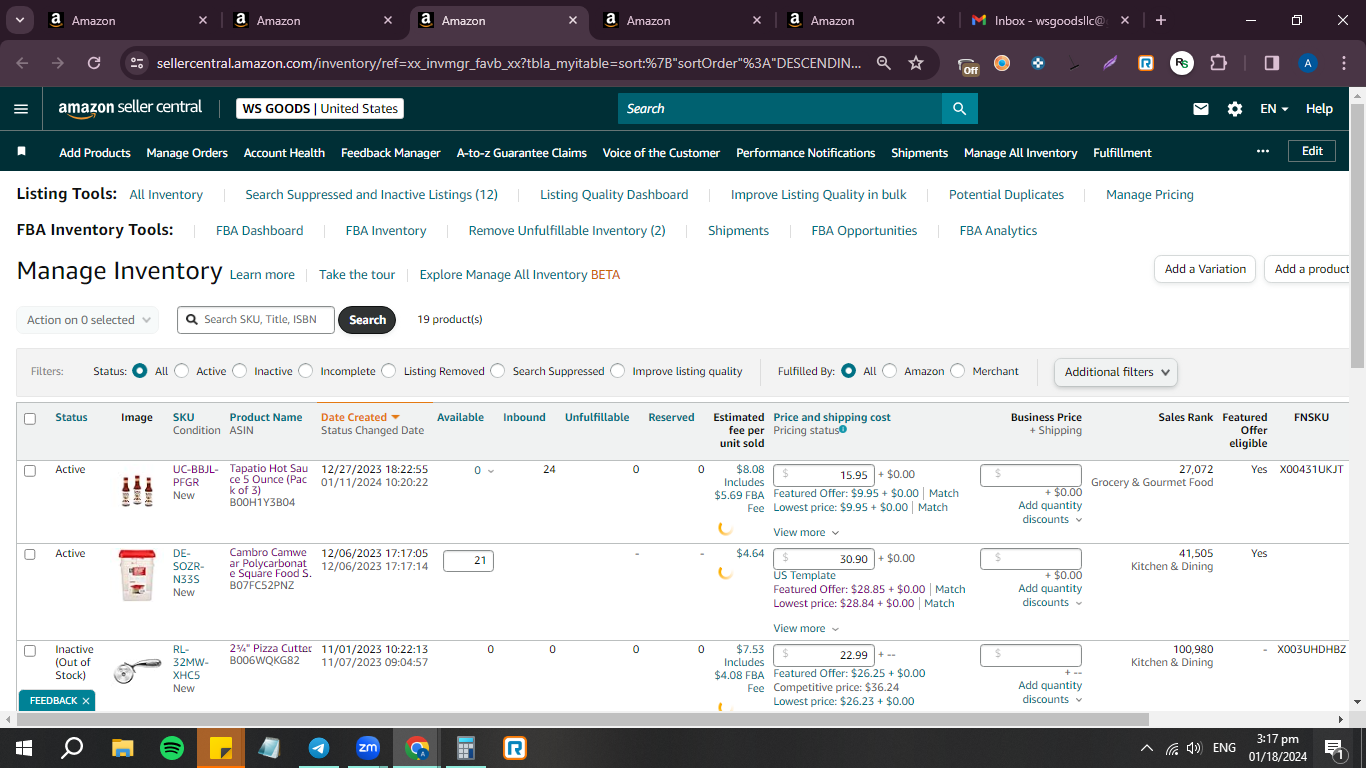The height and width of the screenshot is (768, 1366).
Task: Toggle the Chrome side panel icon
Action: (1272, 63)
